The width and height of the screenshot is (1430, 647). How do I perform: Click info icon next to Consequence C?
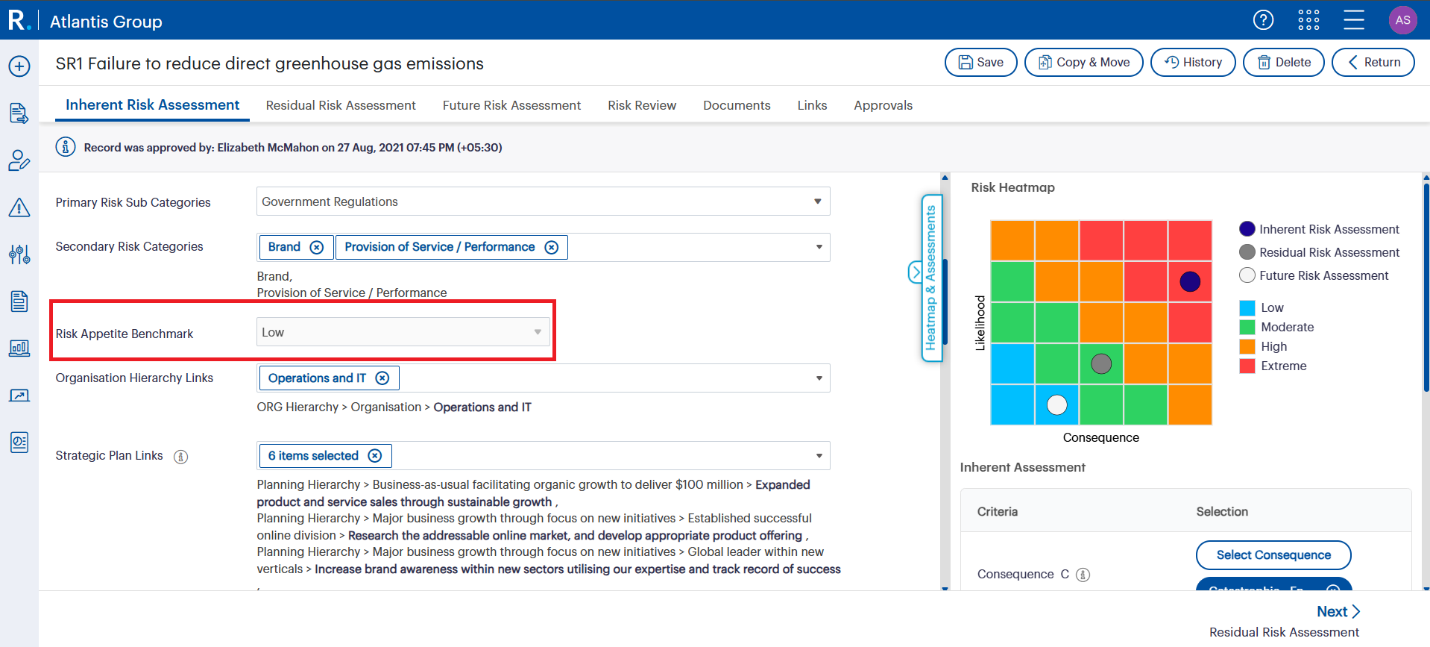(1082, 575)
